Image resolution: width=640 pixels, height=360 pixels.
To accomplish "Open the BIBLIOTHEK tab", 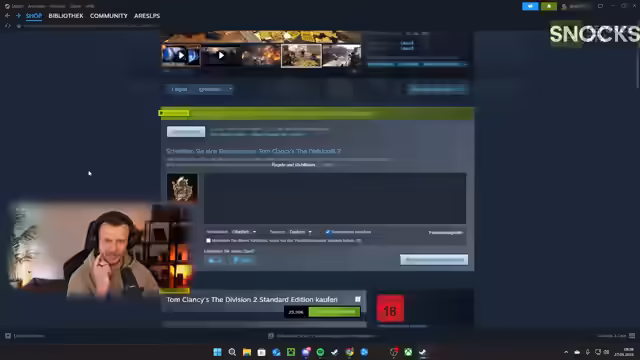I will (x=66, y=16).
